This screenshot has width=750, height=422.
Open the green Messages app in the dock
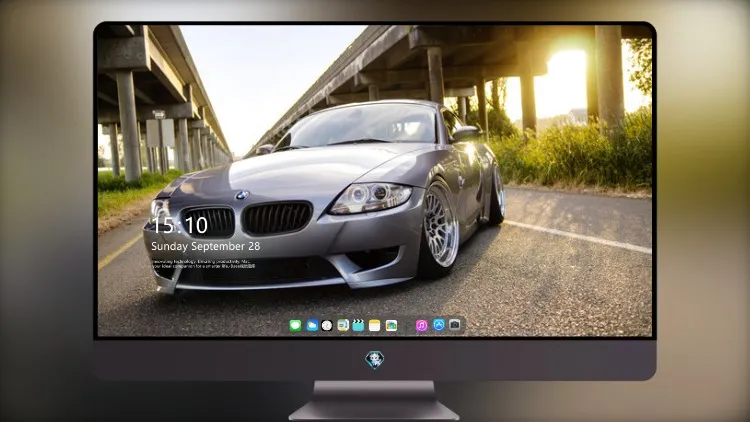296,326
